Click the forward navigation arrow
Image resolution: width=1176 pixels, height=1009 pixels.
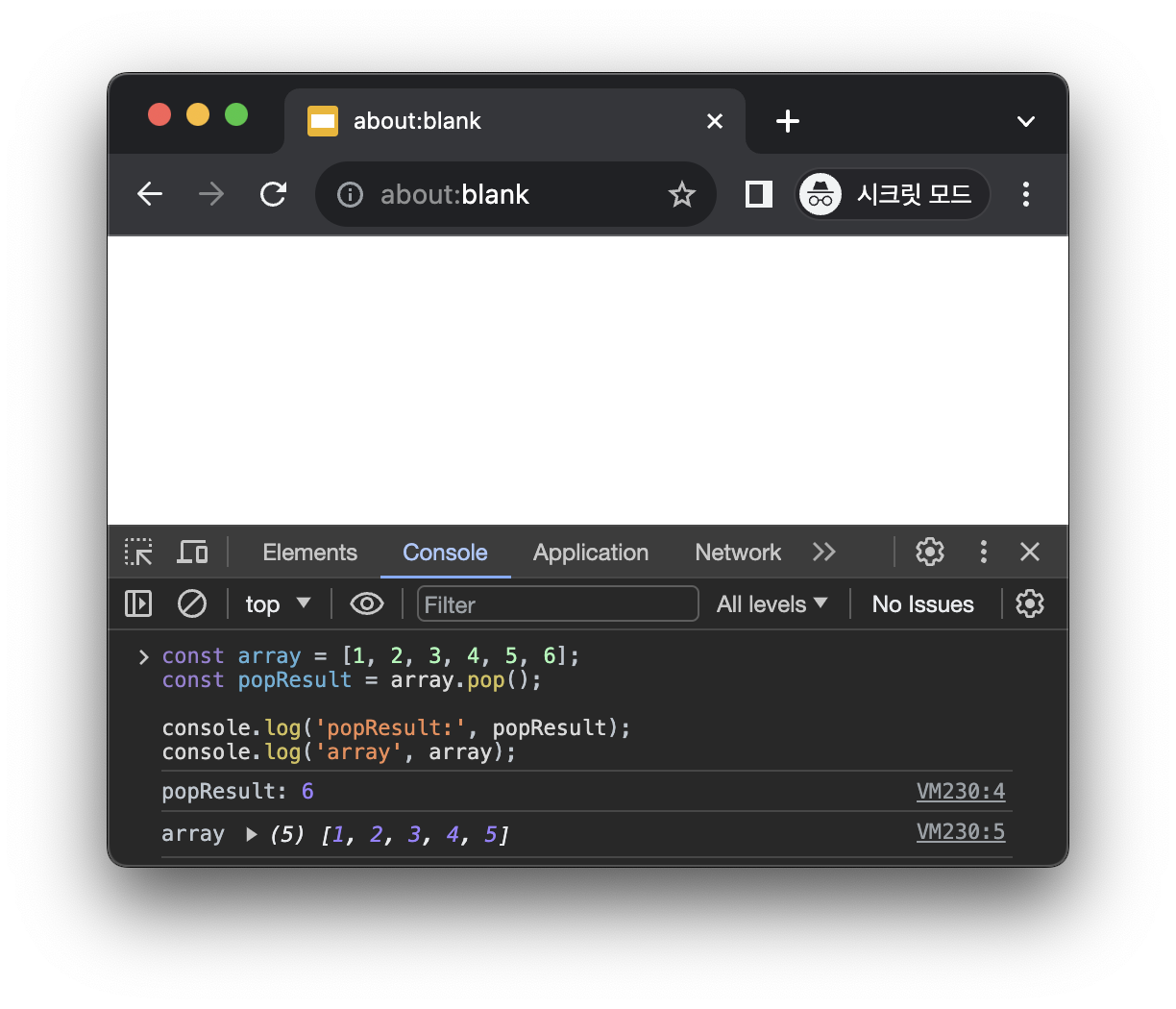(x=211, y=194)
